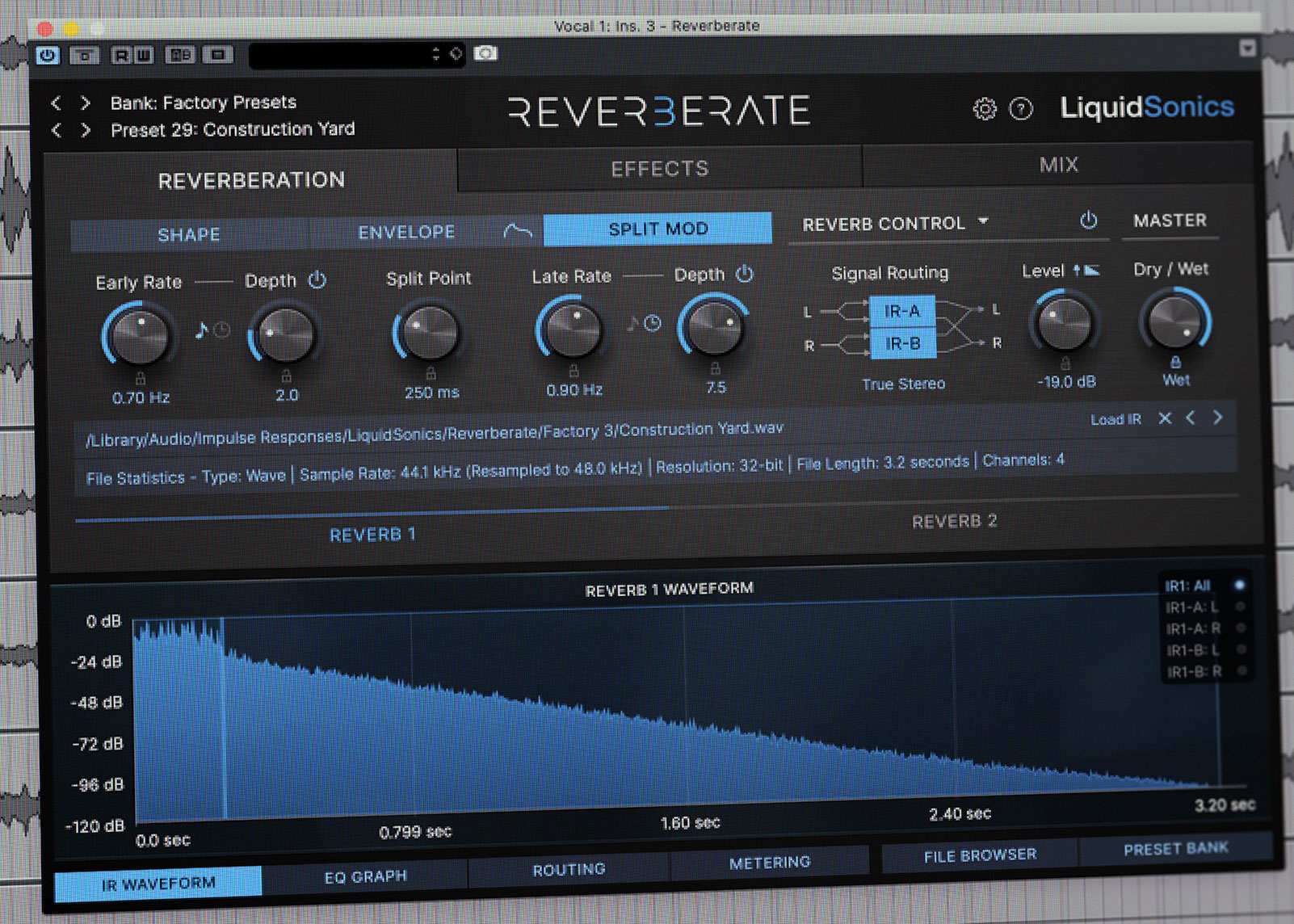Image resolution: width=1294 pixels, height=924 pixels.
Task: Switch to Reverb 2 tab
Action: [954, 522]
